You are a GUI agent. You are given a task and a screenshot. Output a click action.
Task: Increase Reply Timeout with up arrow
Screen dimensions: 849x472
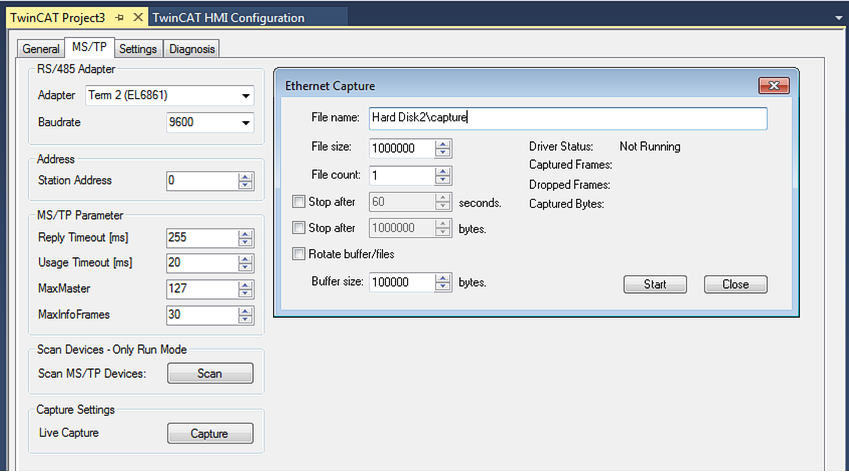tap(246, 233)
